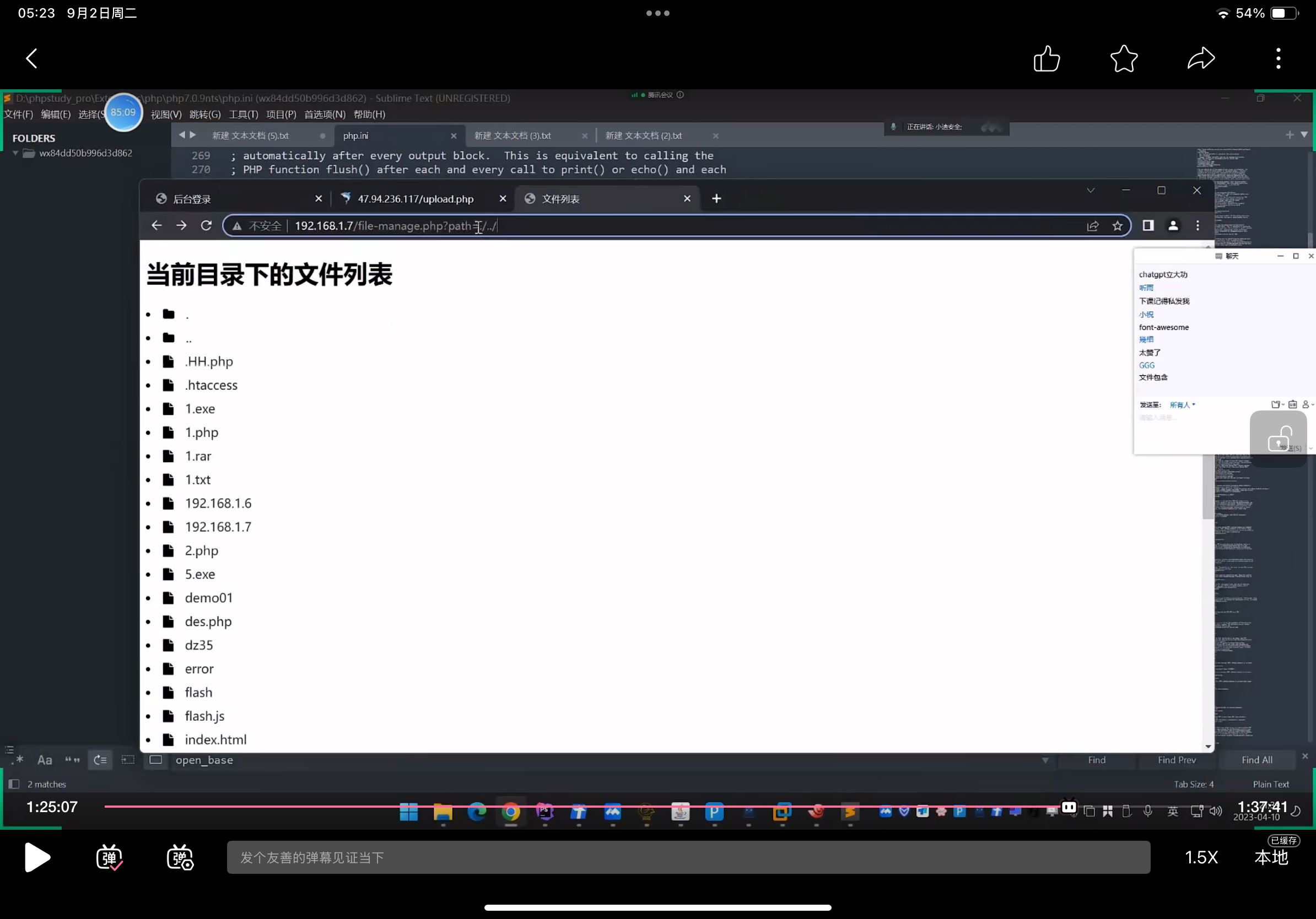
Task: Toggle case sensitive Aa in find bar
Action: [x=45, y=760]
